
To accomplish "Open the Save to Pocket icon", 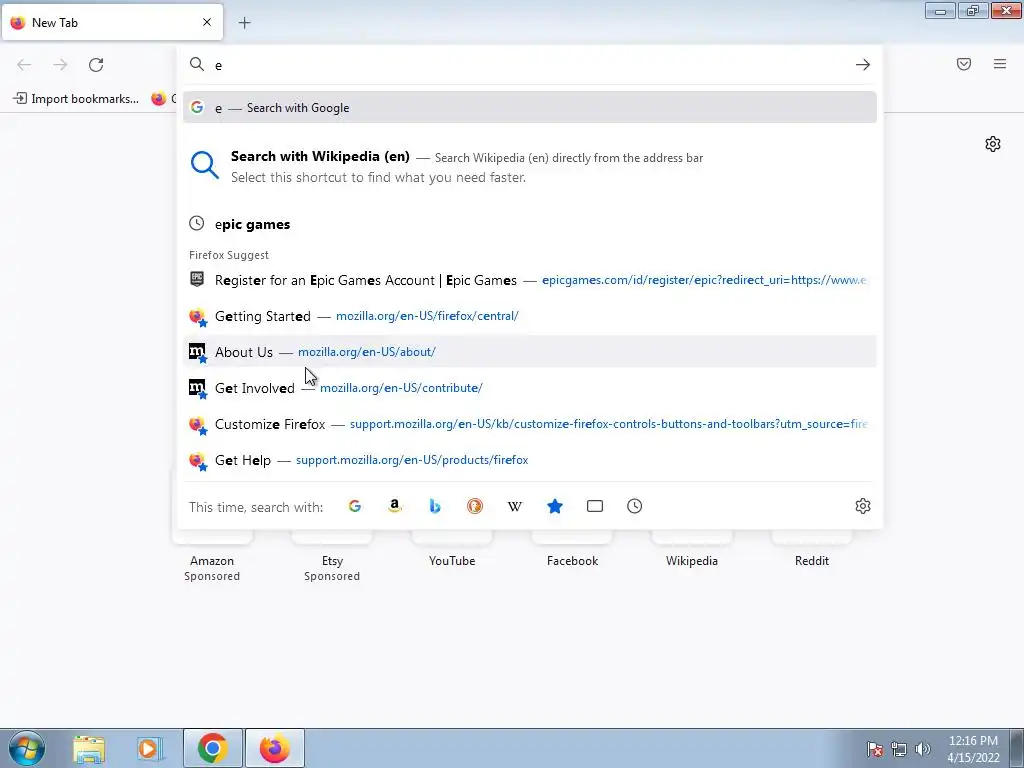I will (964, 64).
